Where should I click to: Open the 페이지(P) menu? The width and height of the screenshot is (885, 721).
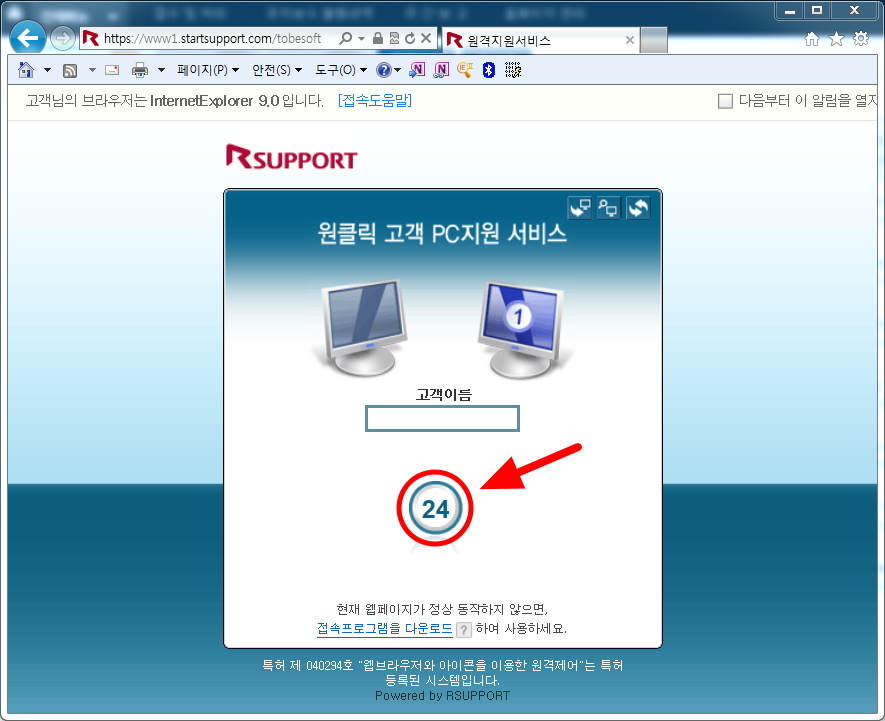[208, 70]
